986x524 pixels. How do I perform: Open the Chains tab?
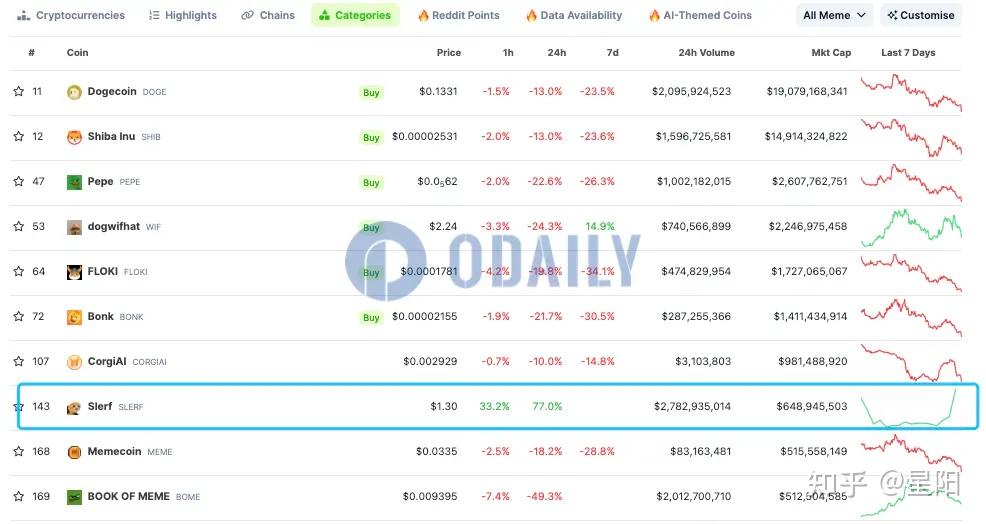[x=268, y=15]
